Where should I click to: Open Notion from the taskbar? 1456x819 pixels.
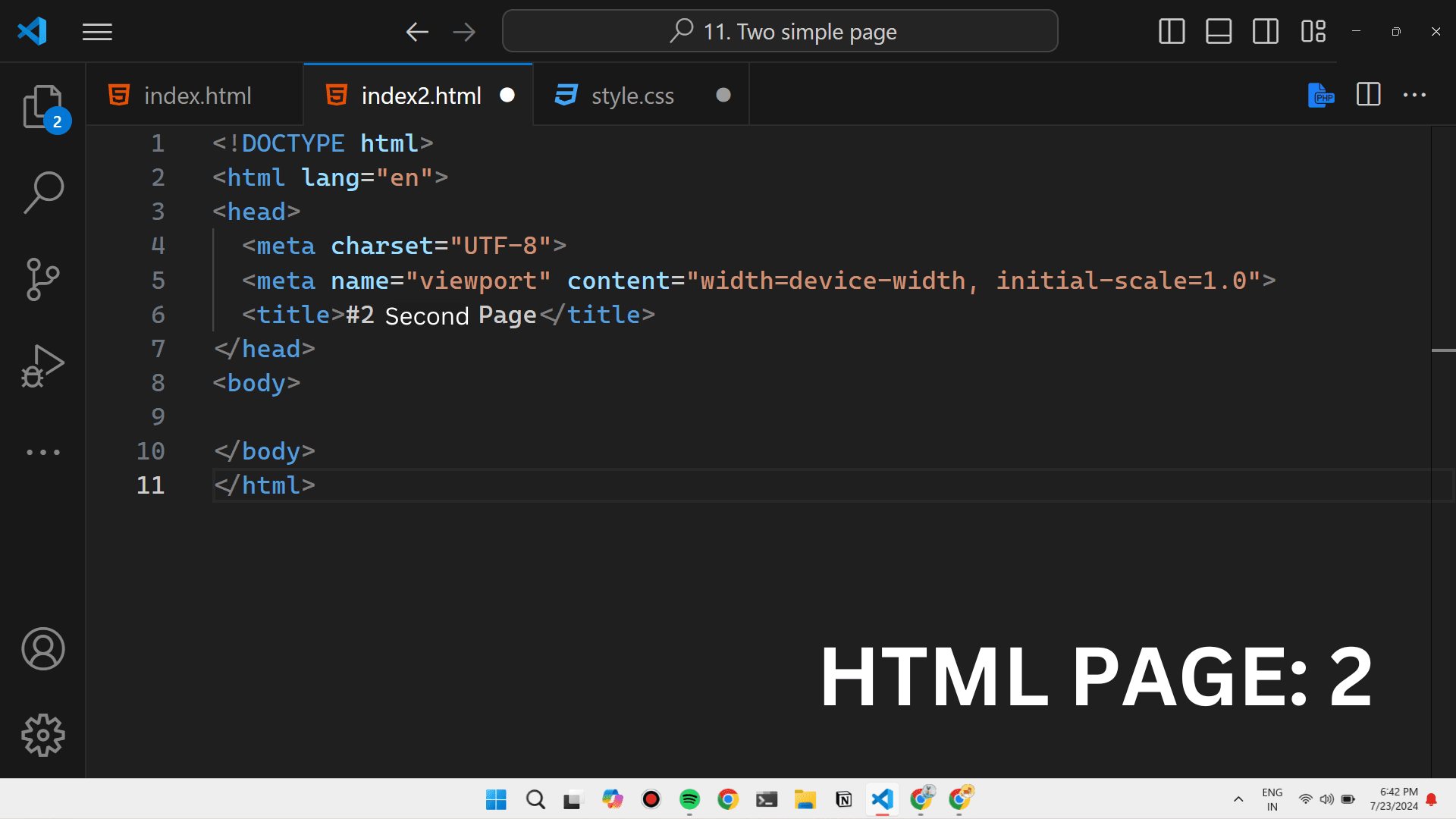(x=843, y=799)
